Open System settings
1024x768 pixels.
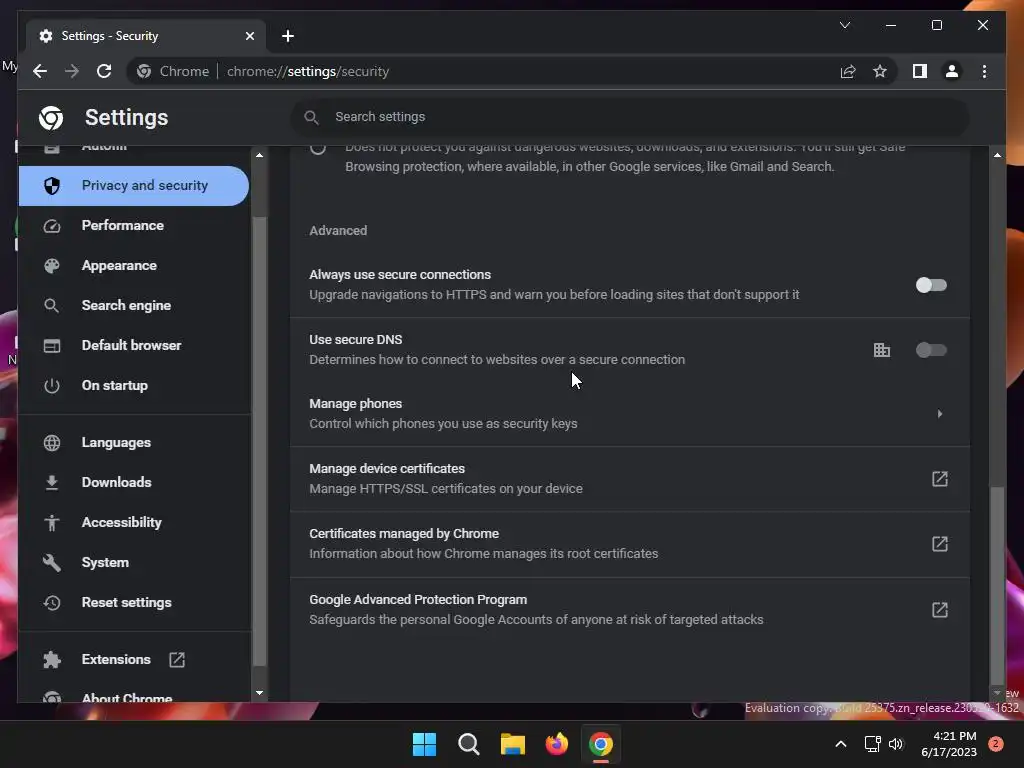click(133, 562)
